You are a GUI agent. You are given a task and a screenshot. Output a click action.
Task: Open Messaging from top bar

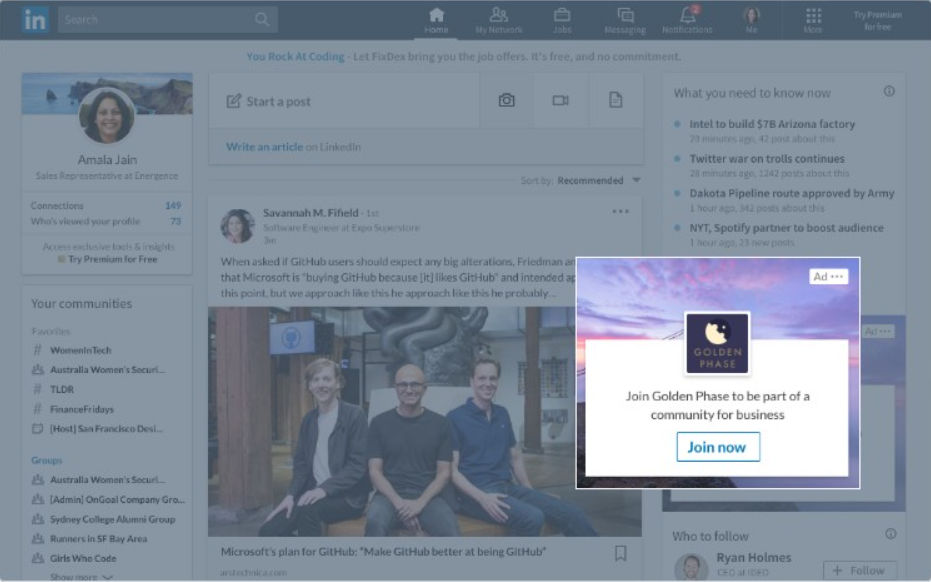point(625,20)
